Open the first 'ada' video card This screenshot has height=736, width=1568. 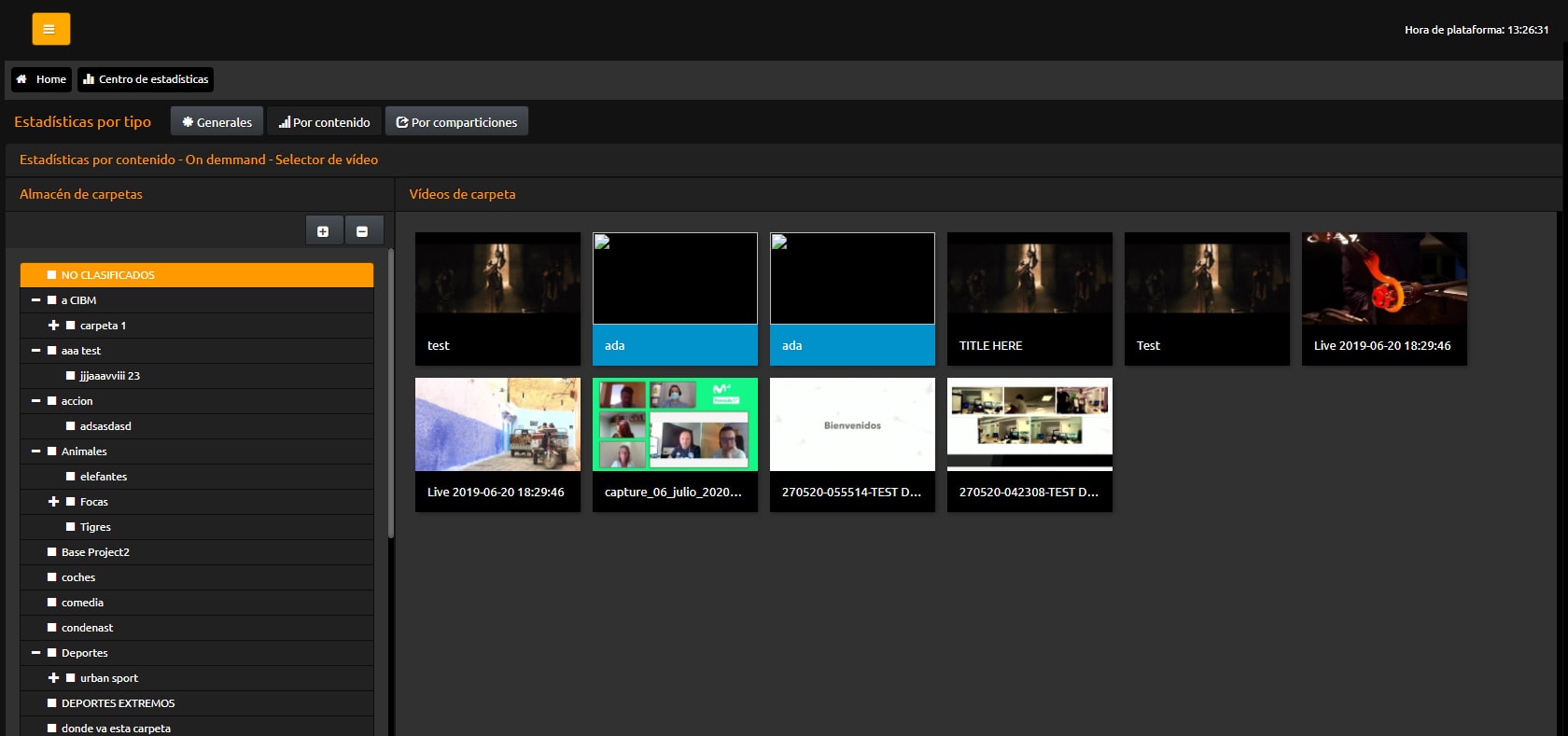(x=675, y=299)
